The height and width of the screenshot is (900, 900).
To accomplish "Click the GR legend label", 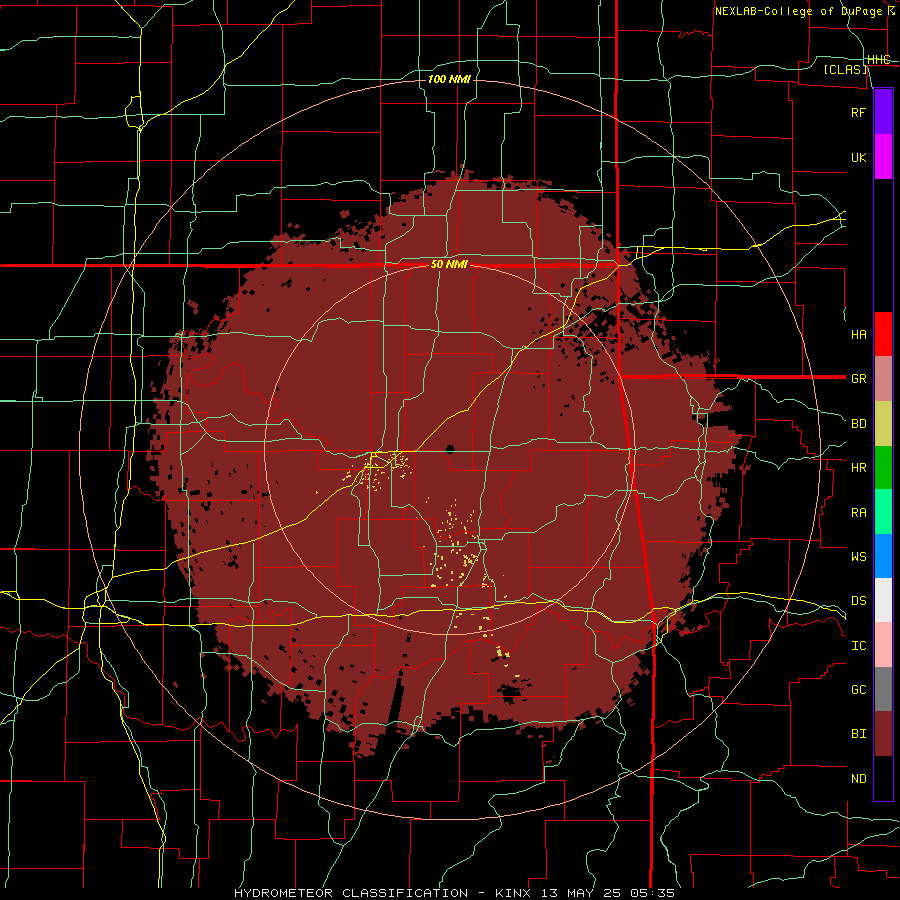I will (859, 379).
